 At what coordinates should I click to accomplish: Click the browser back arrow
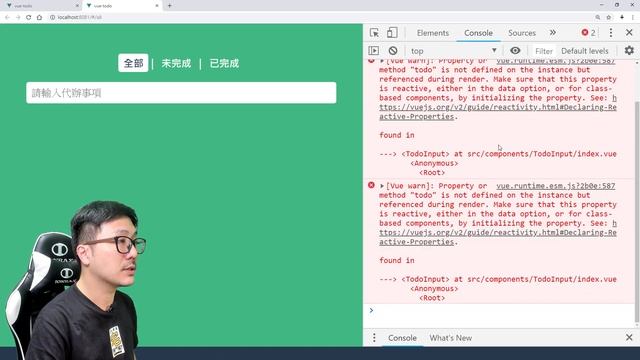[x=7, y=17]
